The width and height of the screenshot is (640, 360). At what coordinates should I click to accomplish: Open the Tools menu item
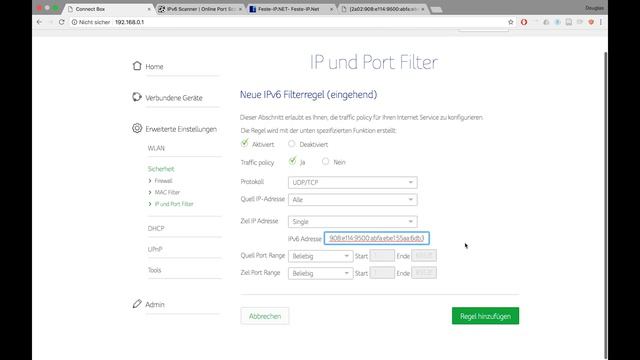click(154, 270)
